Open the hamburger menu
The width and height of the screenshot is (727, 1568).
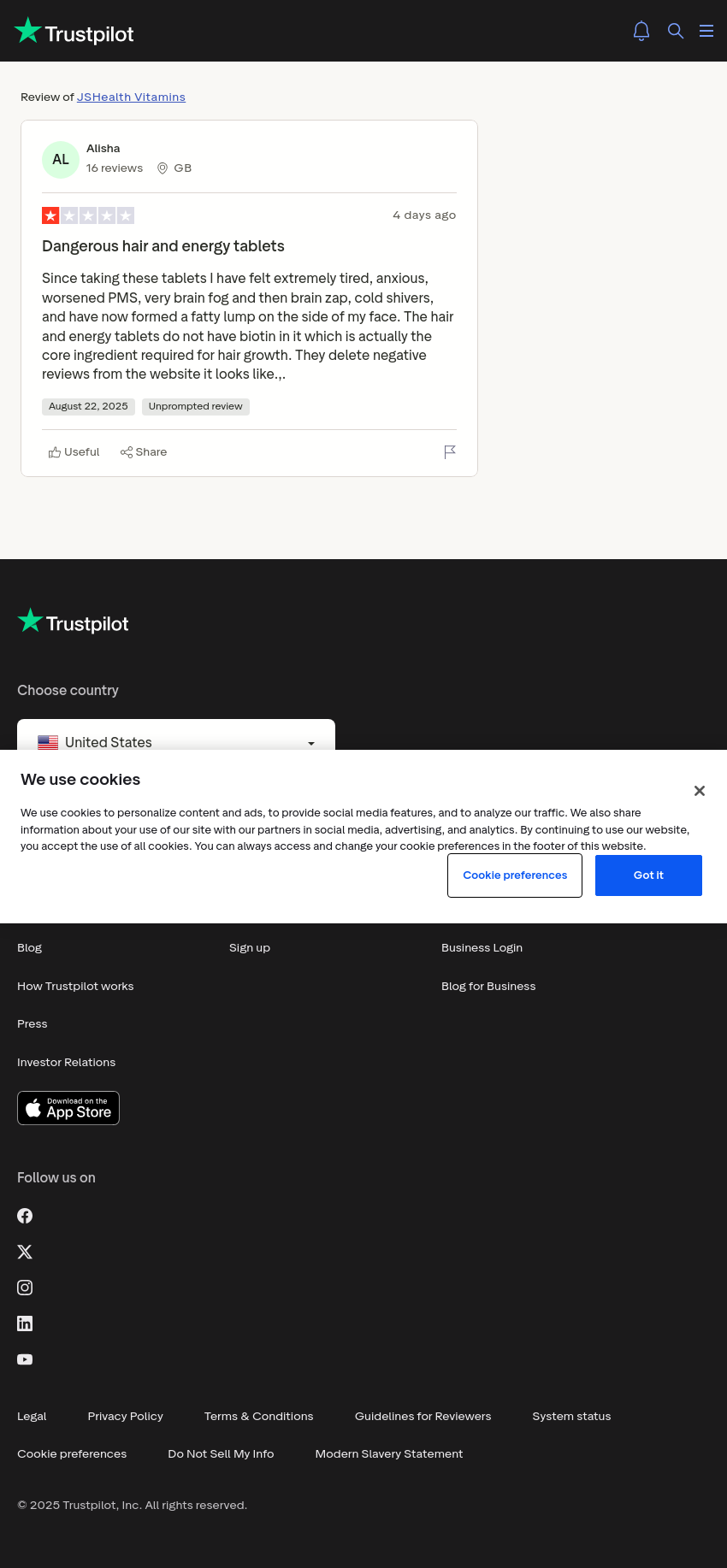pos(706,31)
